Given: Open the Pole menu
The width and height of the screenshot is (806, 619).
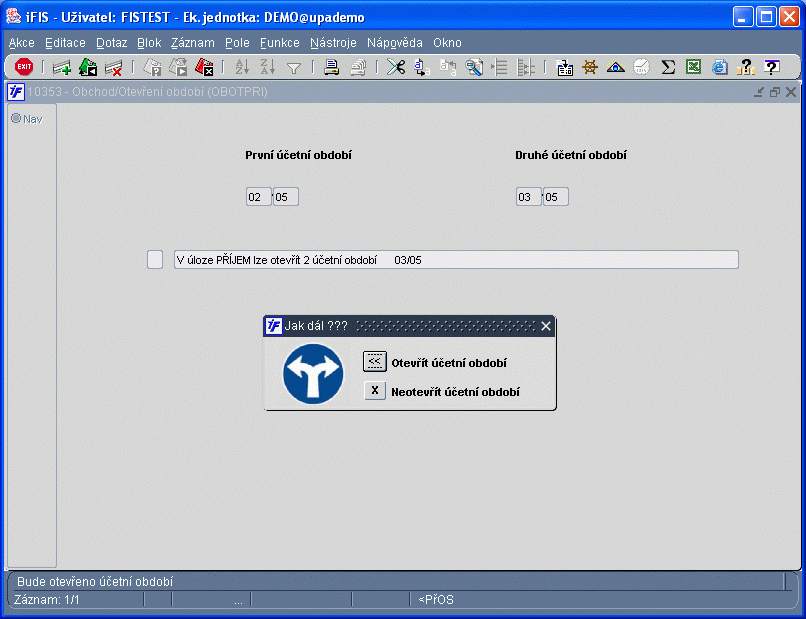Looking at the screenshot, I should 237,43.
